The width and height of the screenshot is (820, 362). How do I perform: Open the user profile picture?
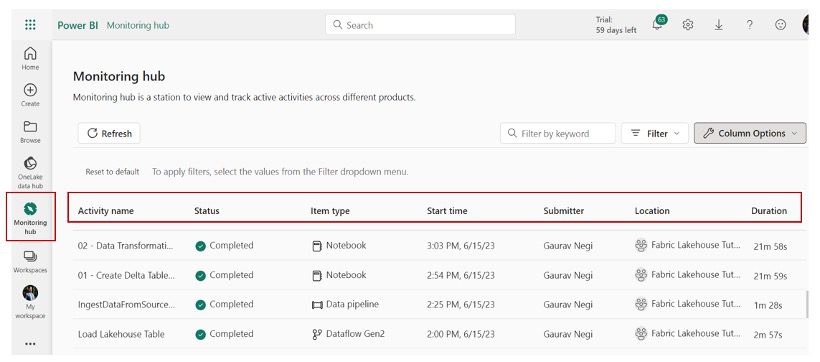click(x=805, y=25)
